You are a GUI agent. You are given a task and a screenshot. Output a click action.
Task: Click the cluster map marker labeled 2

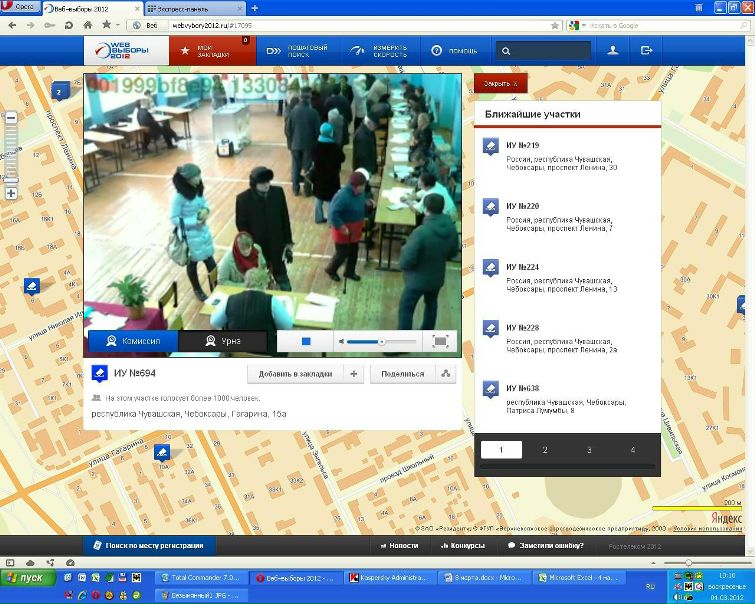coord(60,92)
